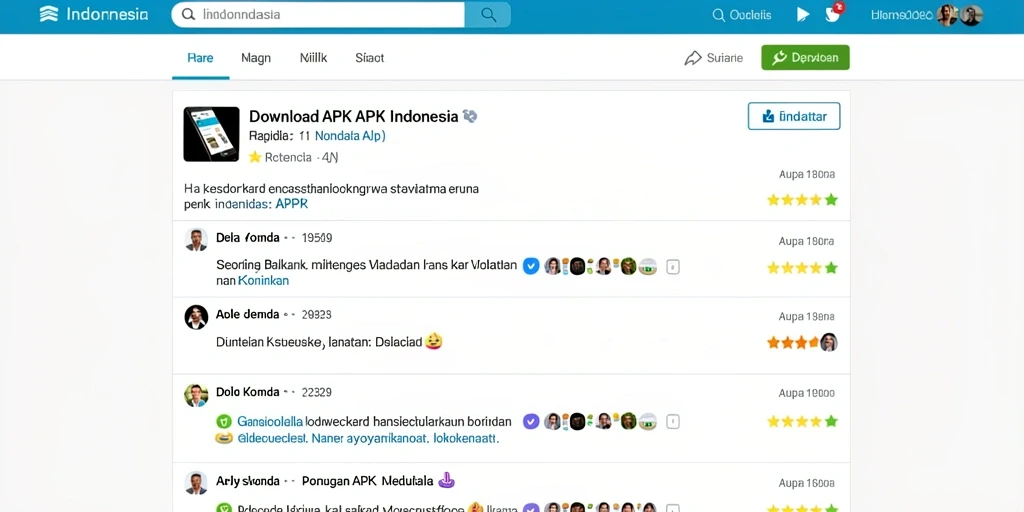Click the purple icon after Ponugan APK Medutala
The width and height of the screenshot is (1024, 512).
pos(446,481)
